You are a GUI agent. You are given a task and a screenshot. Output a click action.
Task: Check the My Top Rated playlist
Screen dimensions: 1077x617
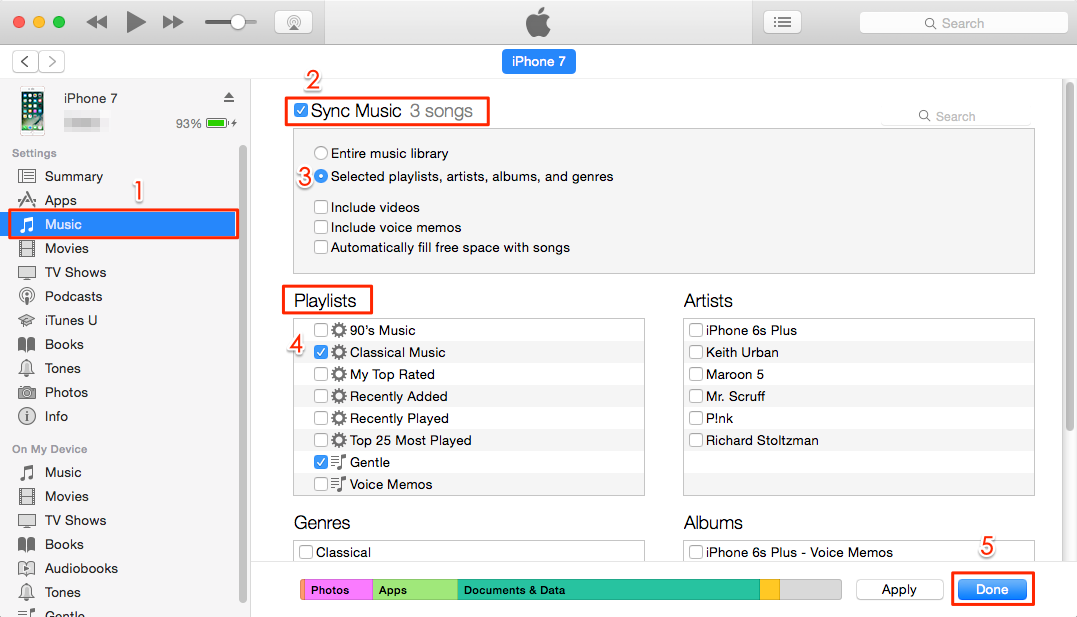coord(321,374)
